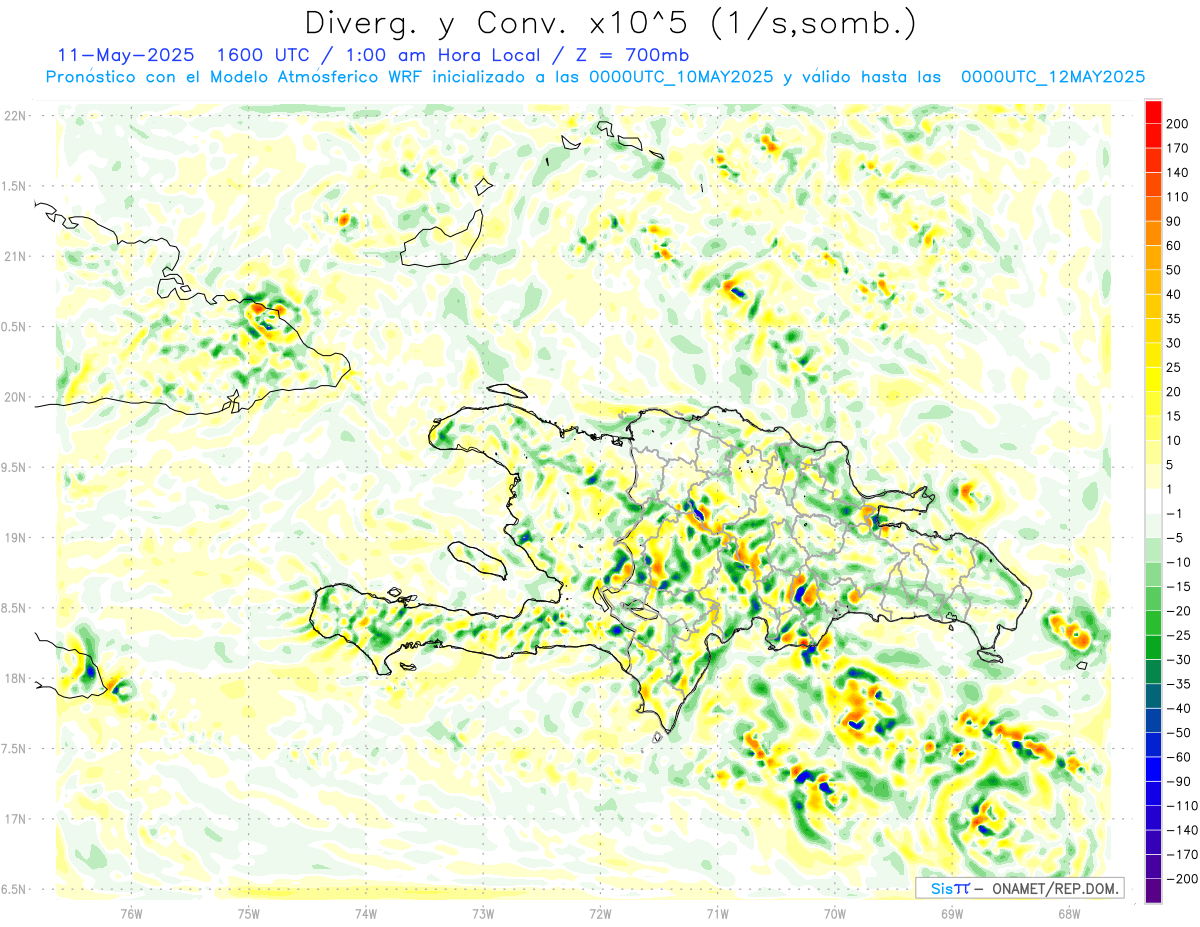1200x927 pixels.
Task: Click the '22N' latitude label
Action: point(17,116)
